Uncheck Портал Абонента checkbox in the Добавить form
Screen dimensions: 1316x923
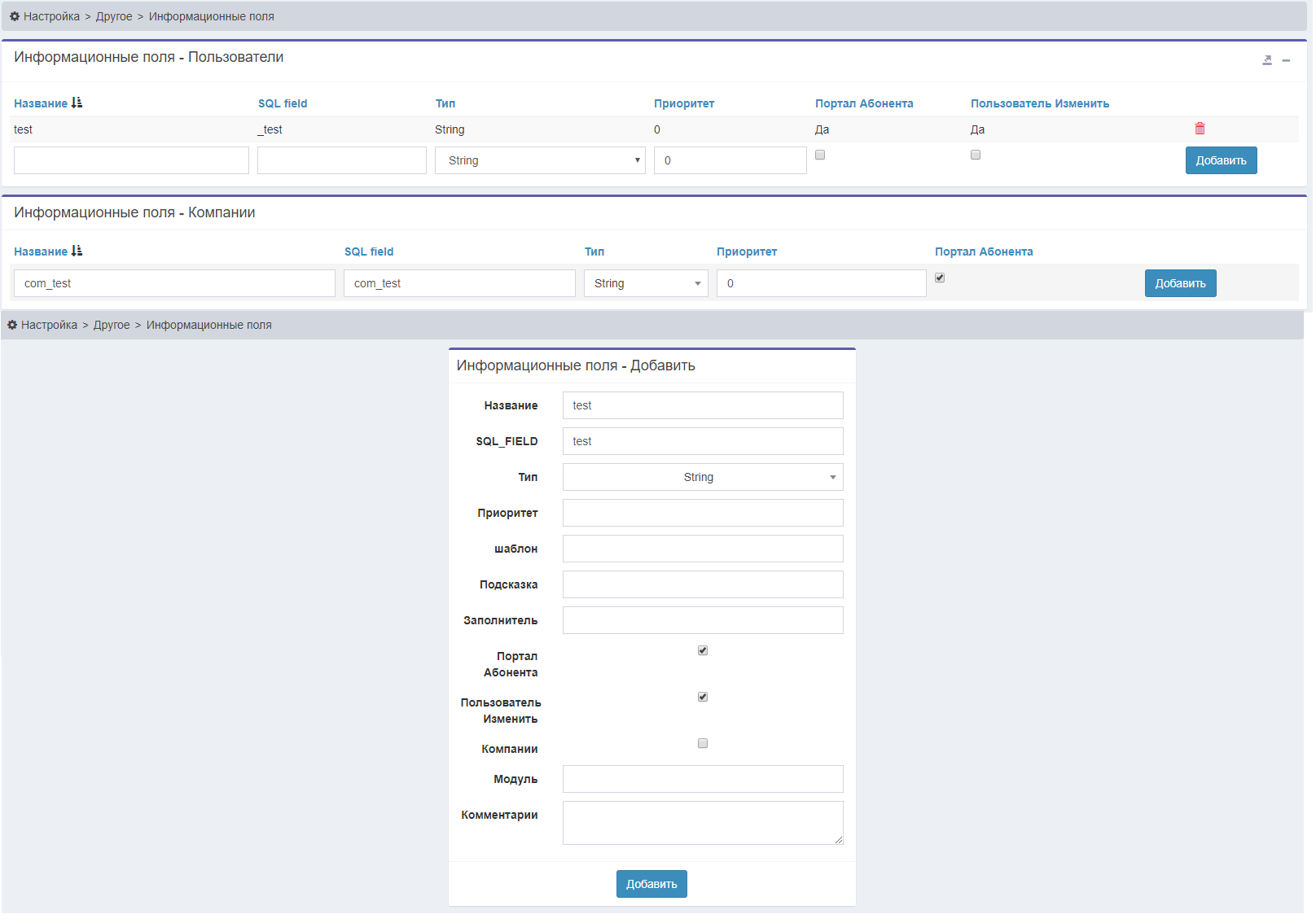coord(703,650)
